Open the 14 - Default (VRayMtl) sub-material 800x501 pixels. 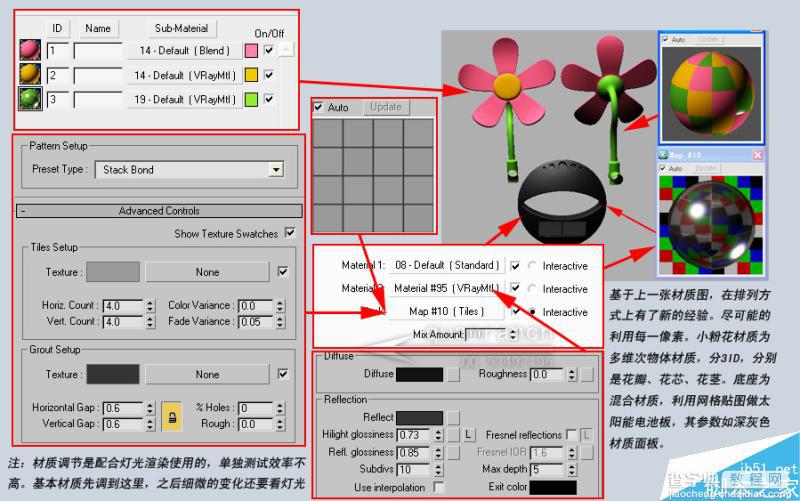pos(184,75)
